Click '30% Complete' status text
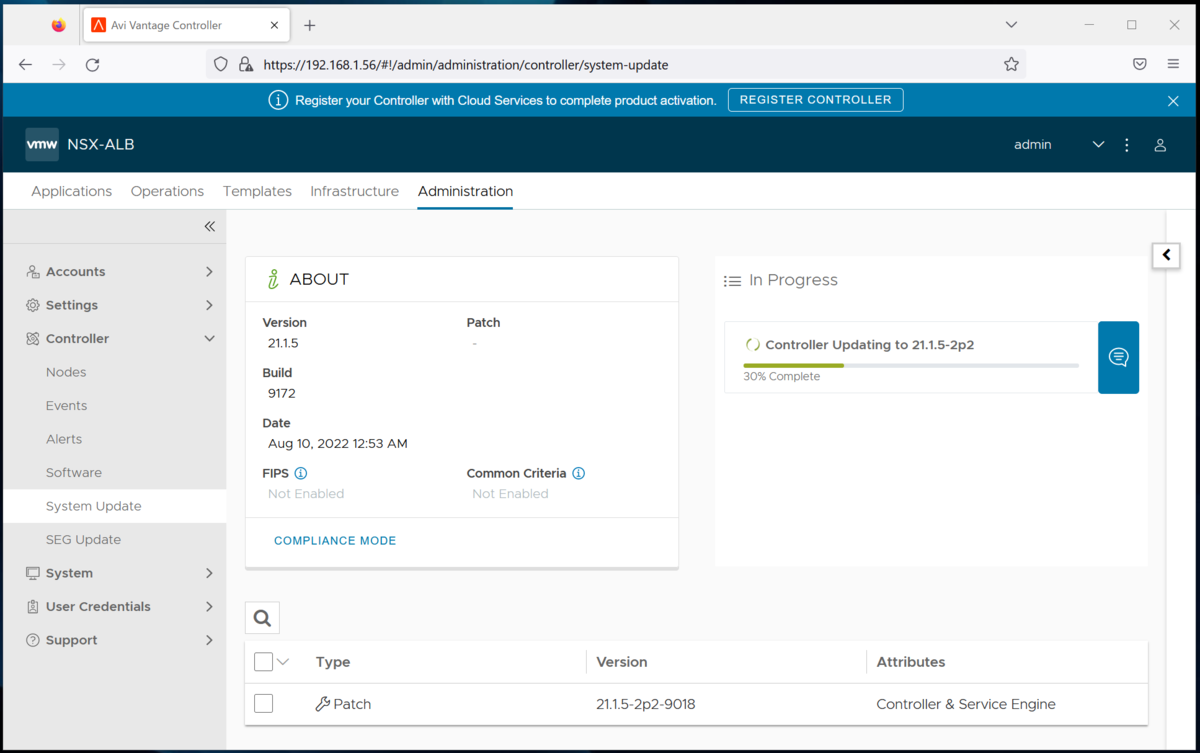 coord(782,377)
